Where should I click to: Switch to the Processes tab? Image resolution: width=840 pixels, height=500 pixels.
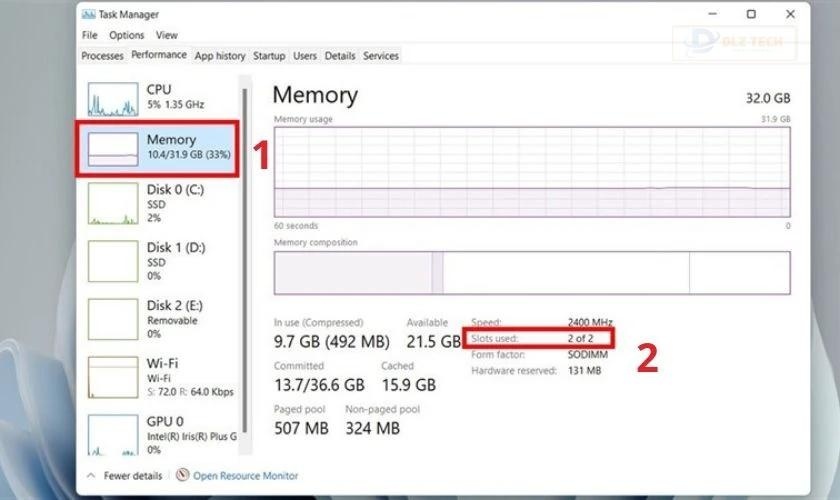click(x=102, y=56)
